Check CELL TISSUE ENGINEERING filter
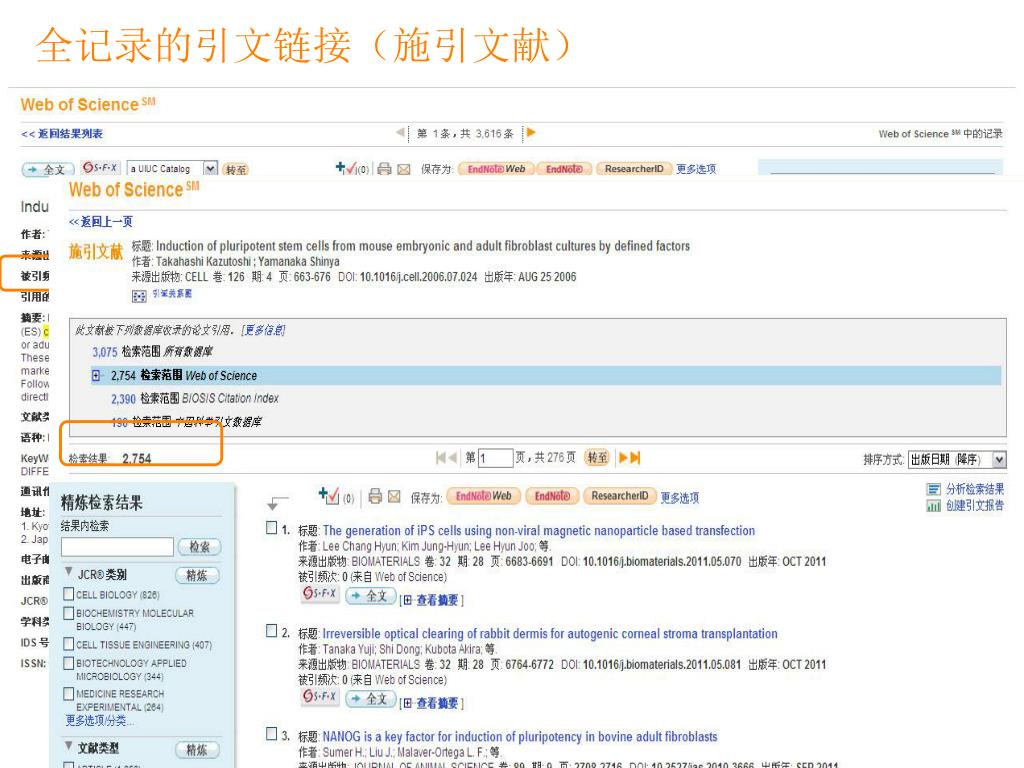Image resolution: width=1024 pixels, height=768 pixels. click(69, 644)
